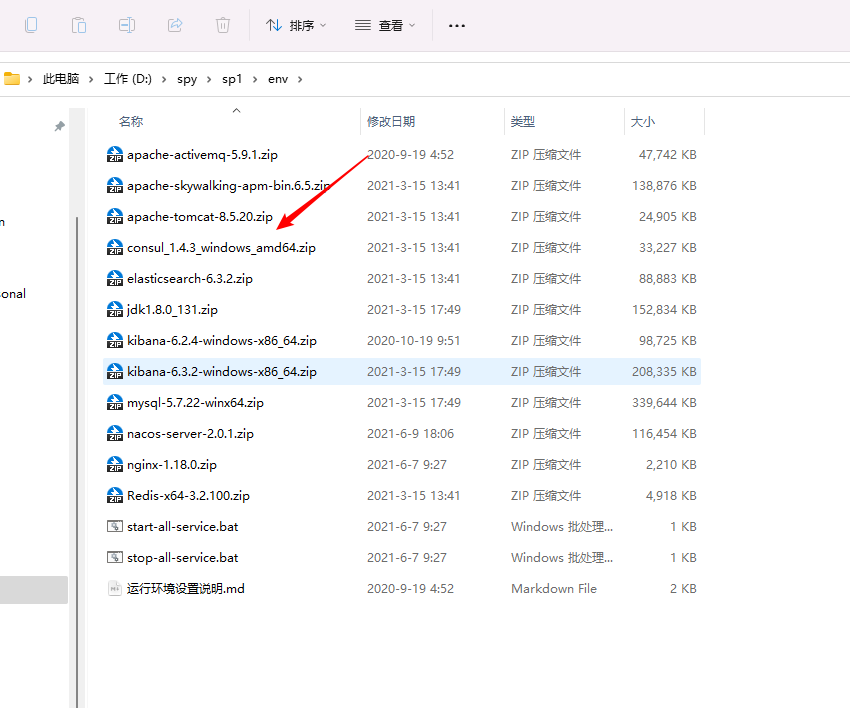Click Markdown File type cell

(x=553, y=589)
